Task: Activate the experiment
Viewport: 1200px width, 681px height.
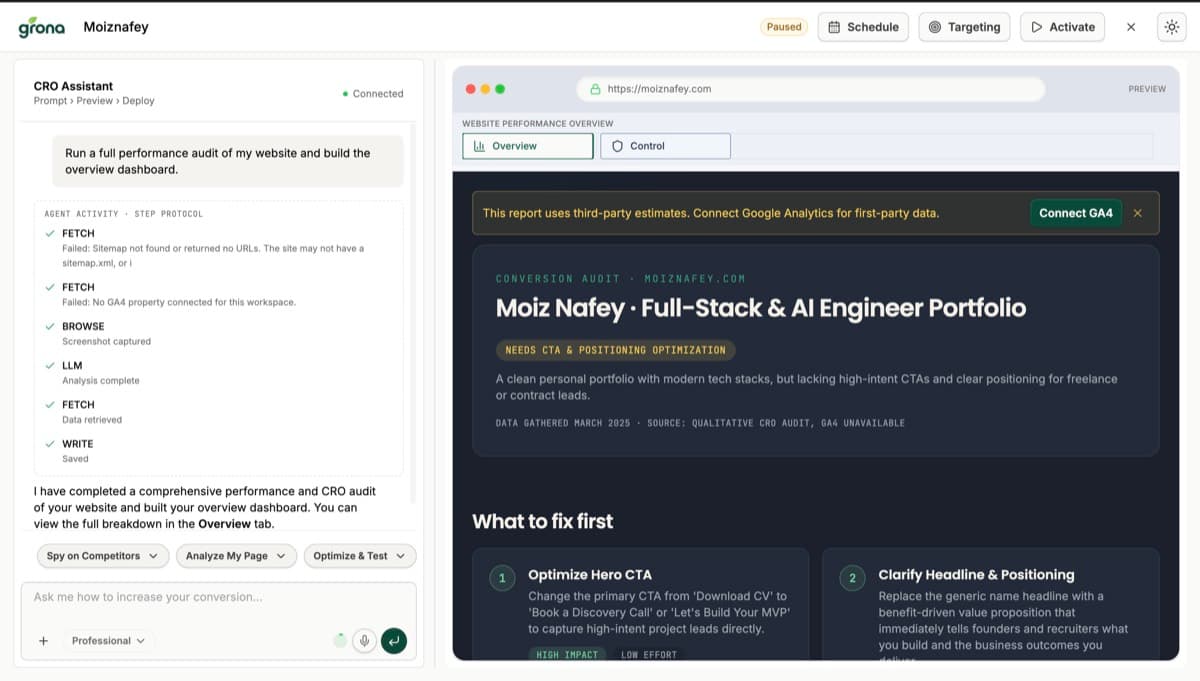Action: click(1062, 27)
